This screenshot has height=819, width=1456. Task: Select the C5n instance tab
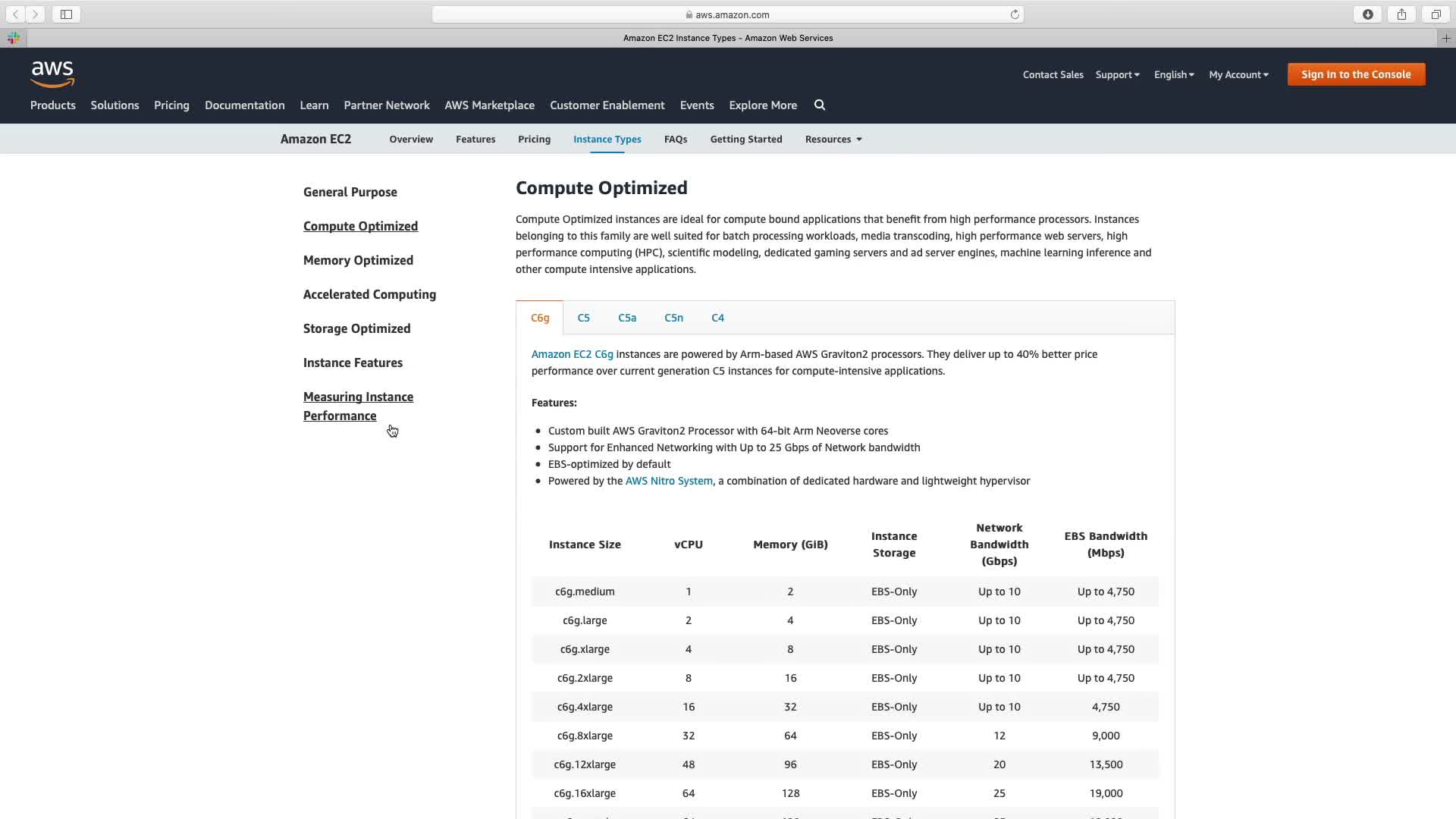click(673, 318)
